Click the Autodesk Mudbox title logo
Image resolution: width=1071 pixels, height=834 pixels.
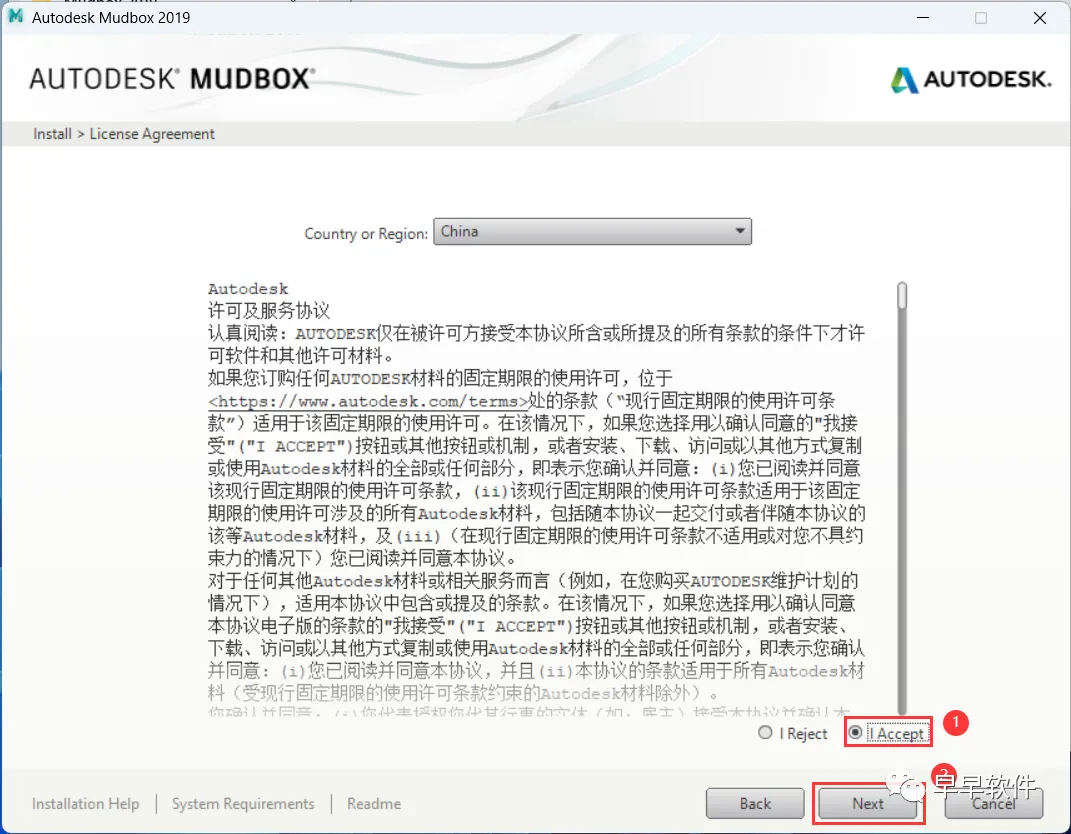click(x=172, y=79)
